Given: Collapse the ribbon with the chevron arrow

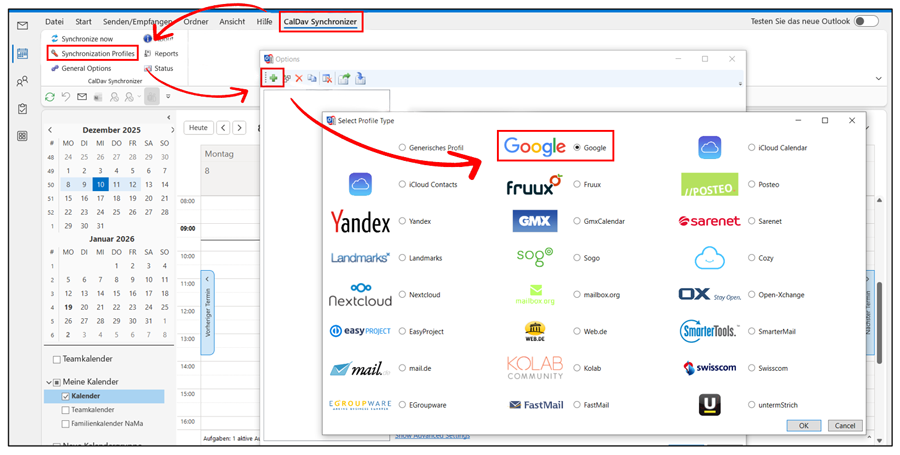Looking at the screenshot, I should pyautogui.click(x=878, y=78).
